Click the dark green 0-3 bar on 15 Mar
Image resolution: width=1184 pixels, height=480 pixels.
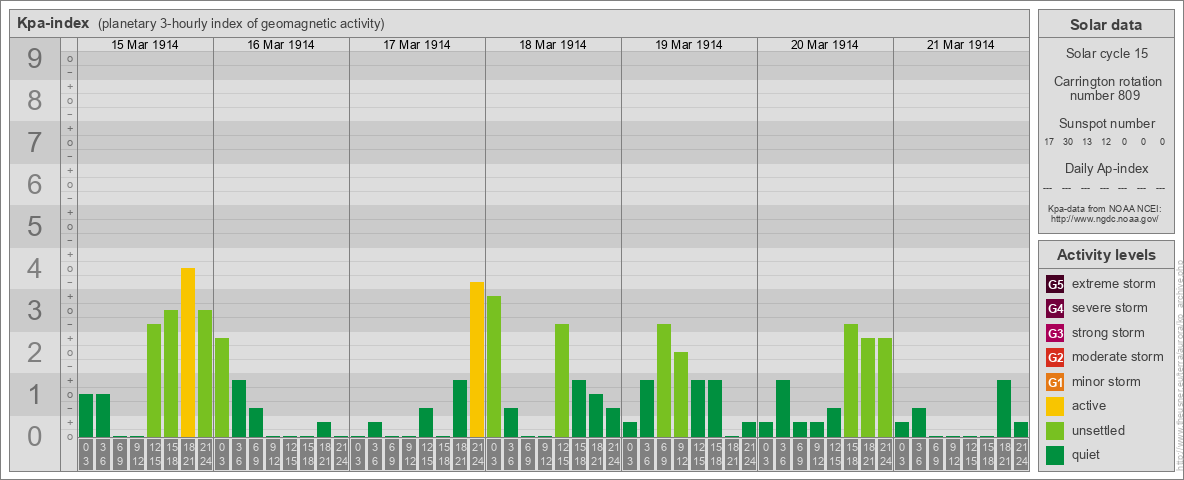click(x=86, y=415)
